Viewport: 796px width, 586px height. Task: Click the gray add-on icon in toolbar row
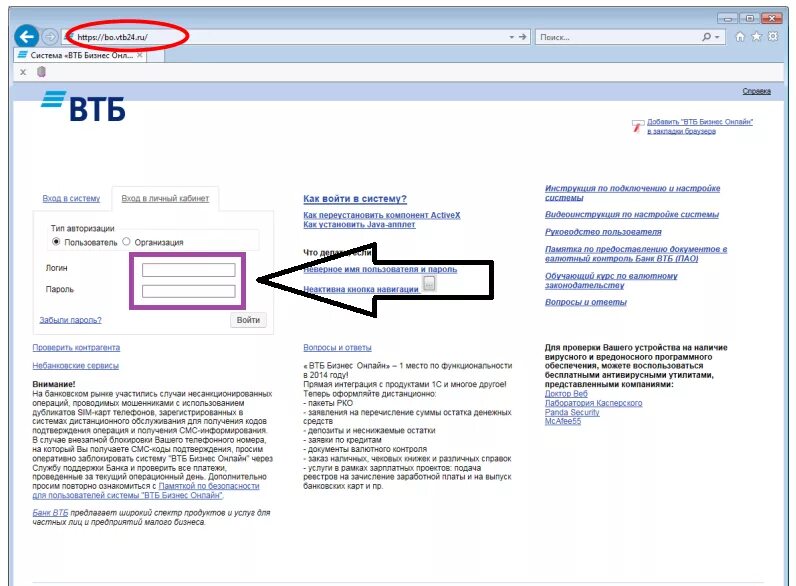(42, 72)
